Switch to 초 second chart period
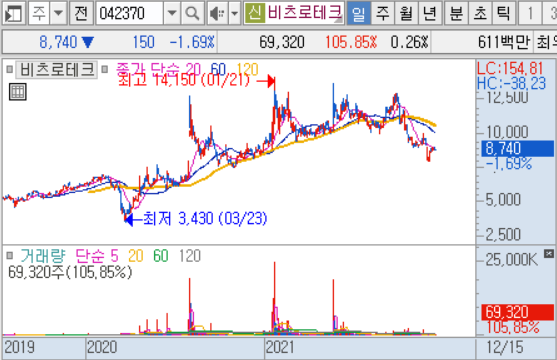The width and height of the screenshot is (557, 360). (x=480, y=14)
